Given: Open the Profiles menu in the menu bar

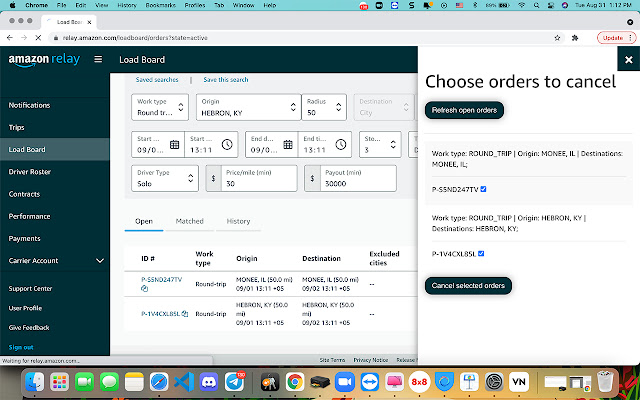Looking at the screenshot, I should click(195, 5).
